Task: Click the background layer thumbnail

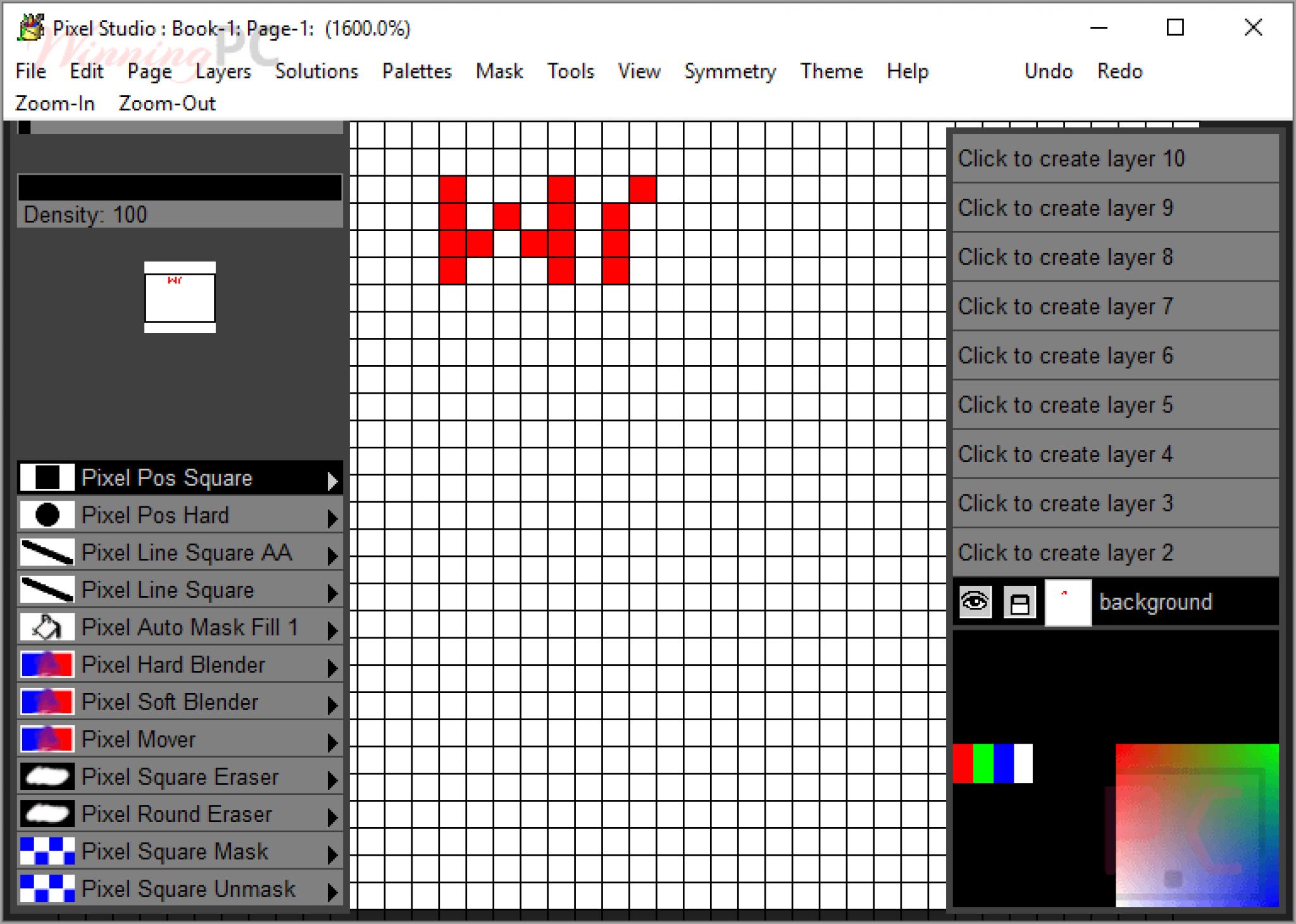Action: tap(1068, 602)
